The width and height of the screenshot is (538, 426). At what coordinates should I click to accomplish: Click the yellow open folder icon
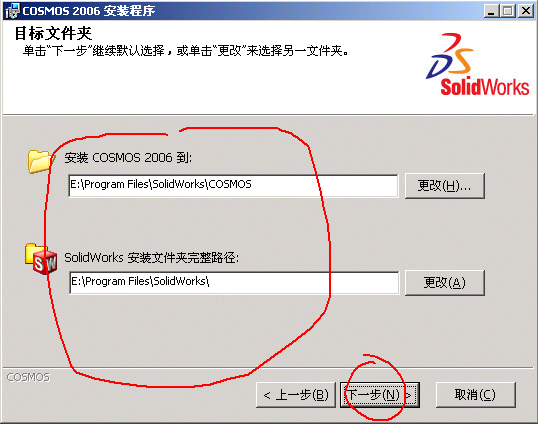(41, 161)
